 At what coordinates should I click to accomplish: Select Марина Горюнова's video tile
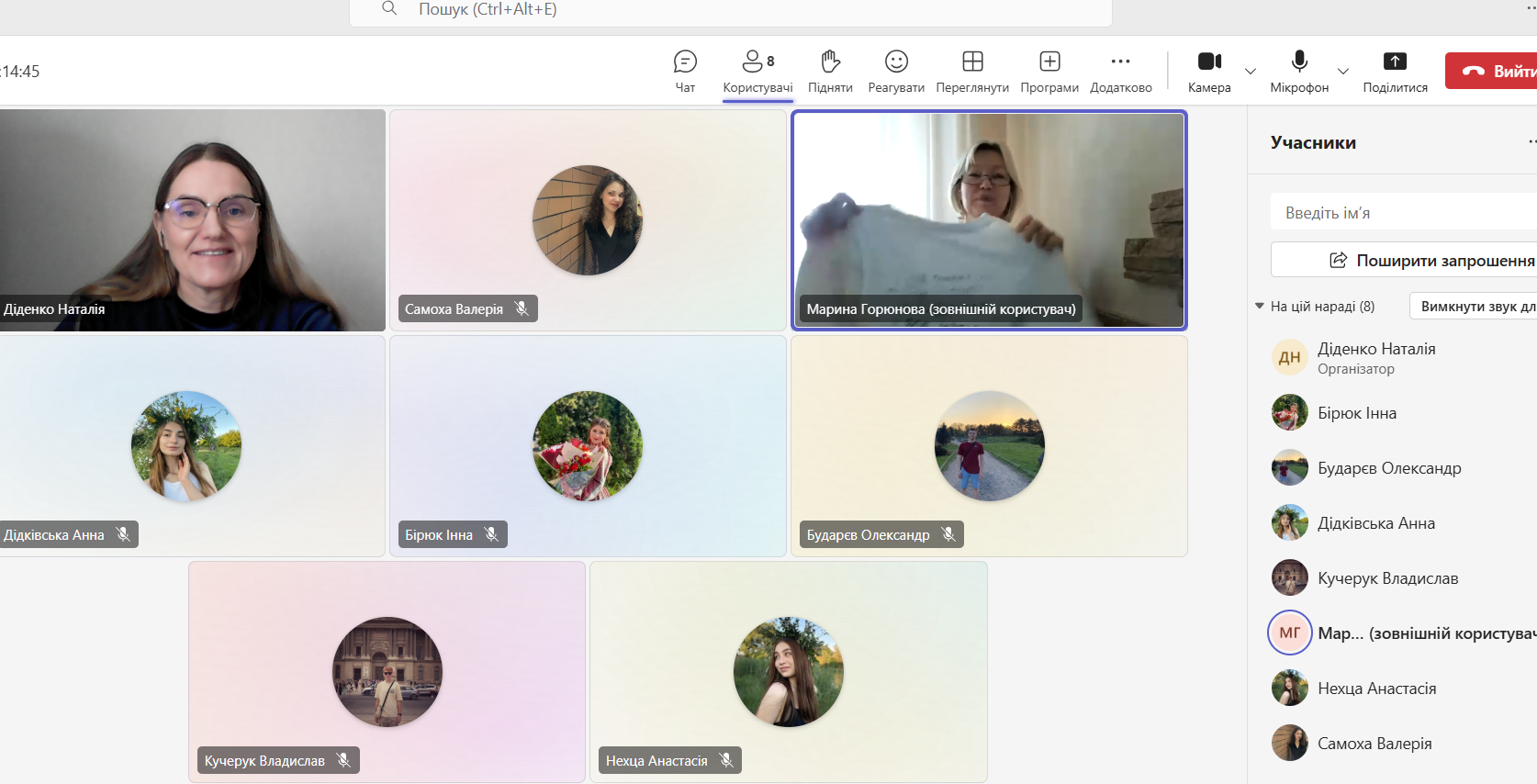pos(989,220)
